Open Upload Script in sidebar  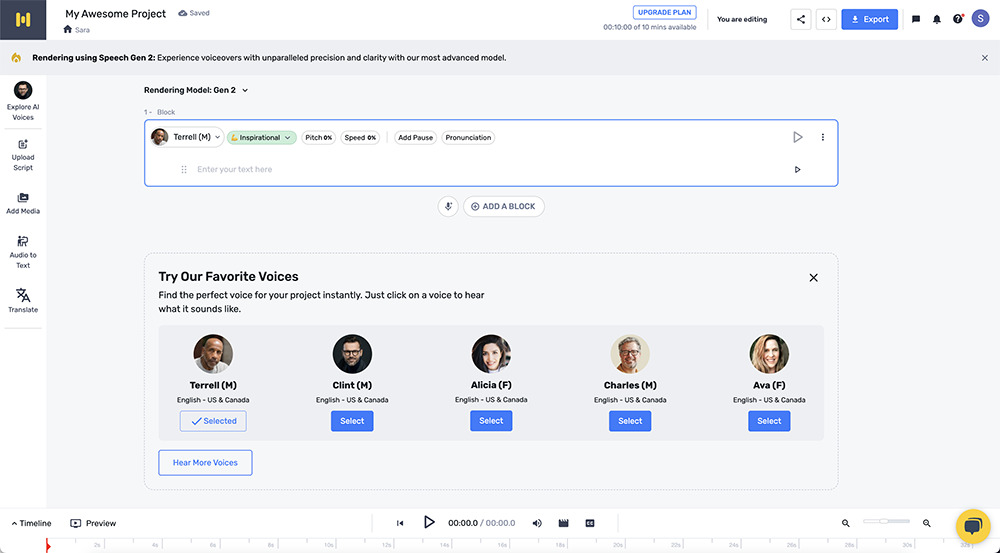point(23,156)
